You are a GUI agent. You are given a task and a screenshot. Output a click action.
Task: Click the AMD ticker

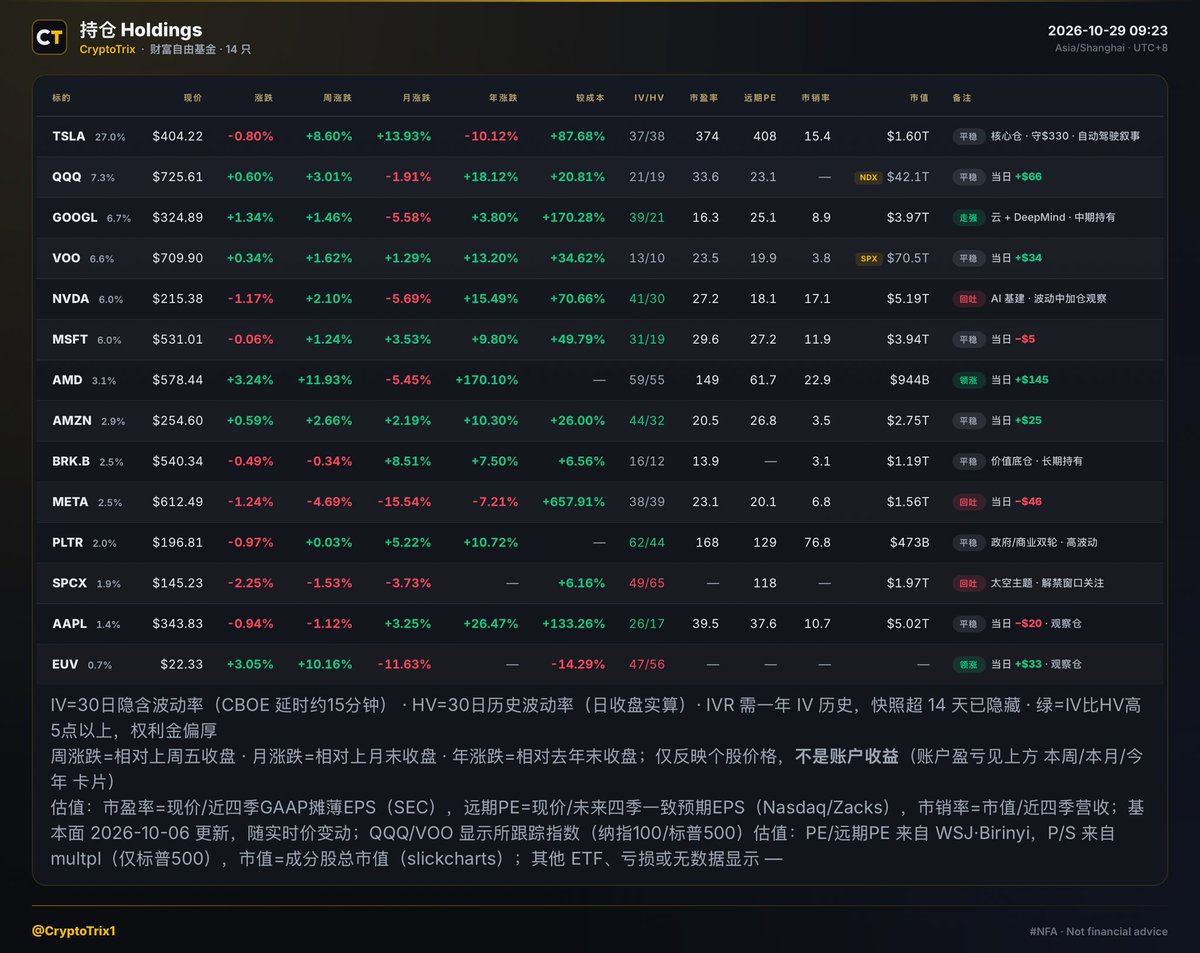pyautogui.click(x=67, y=380)
